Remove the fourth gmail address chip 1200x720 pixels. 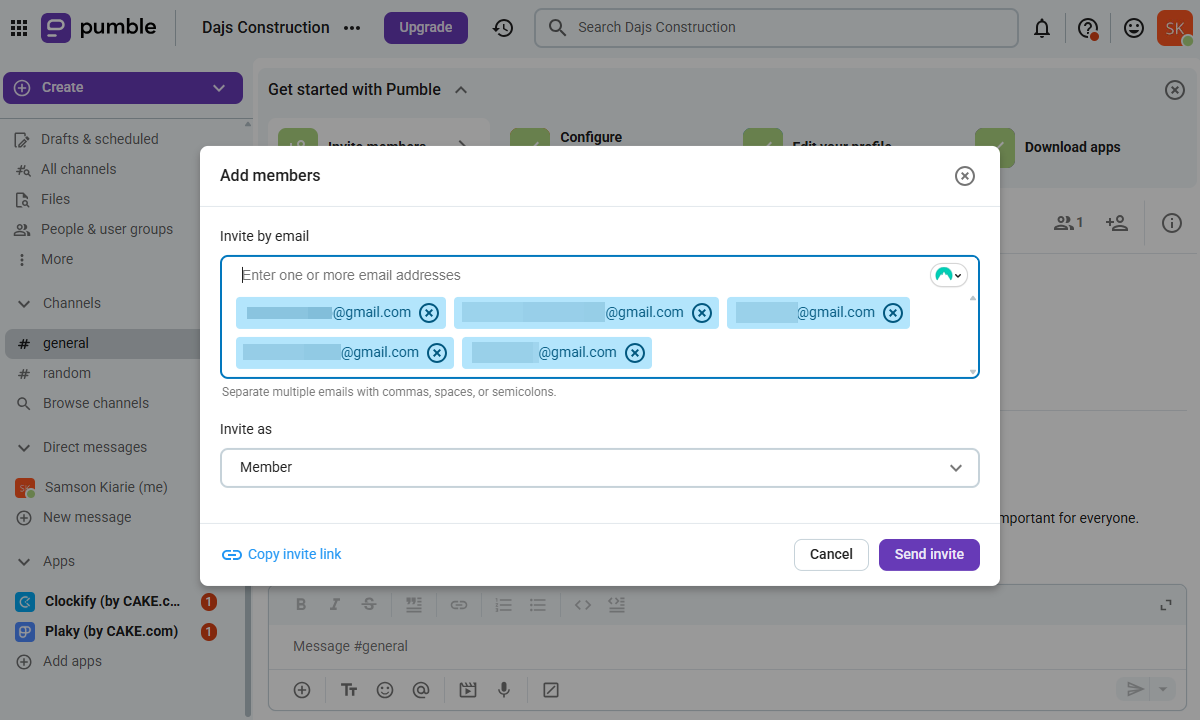tap(437, 353)
